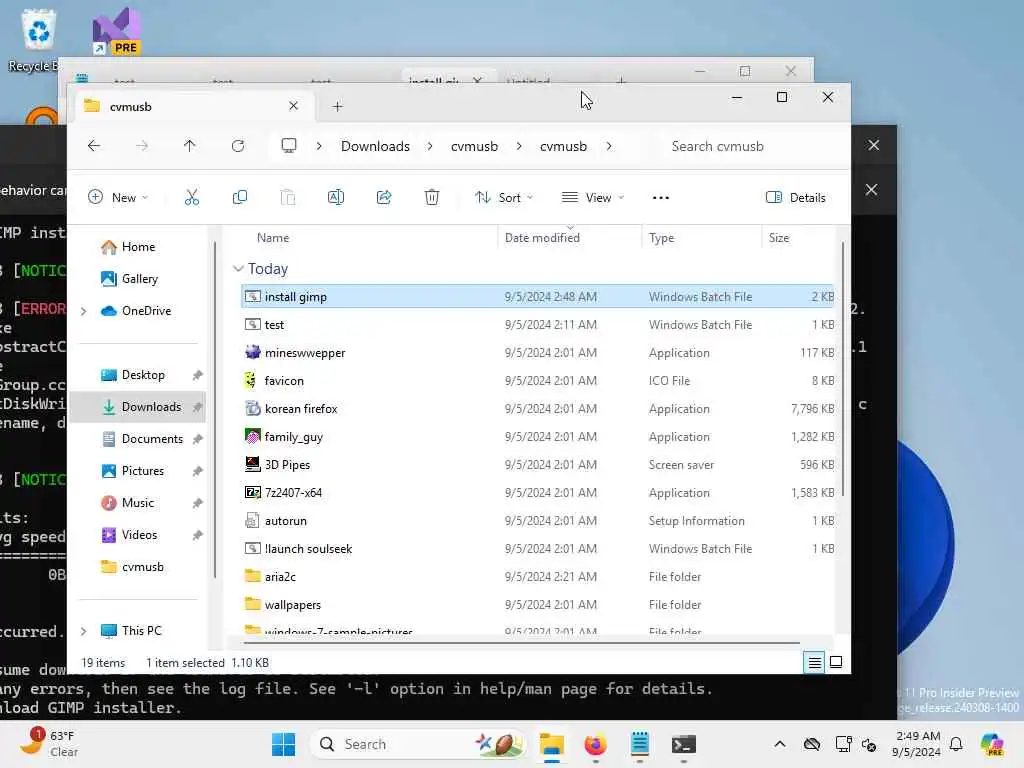
Task: Unpin Pictures using its pin icon
Action: pos(197,471)
